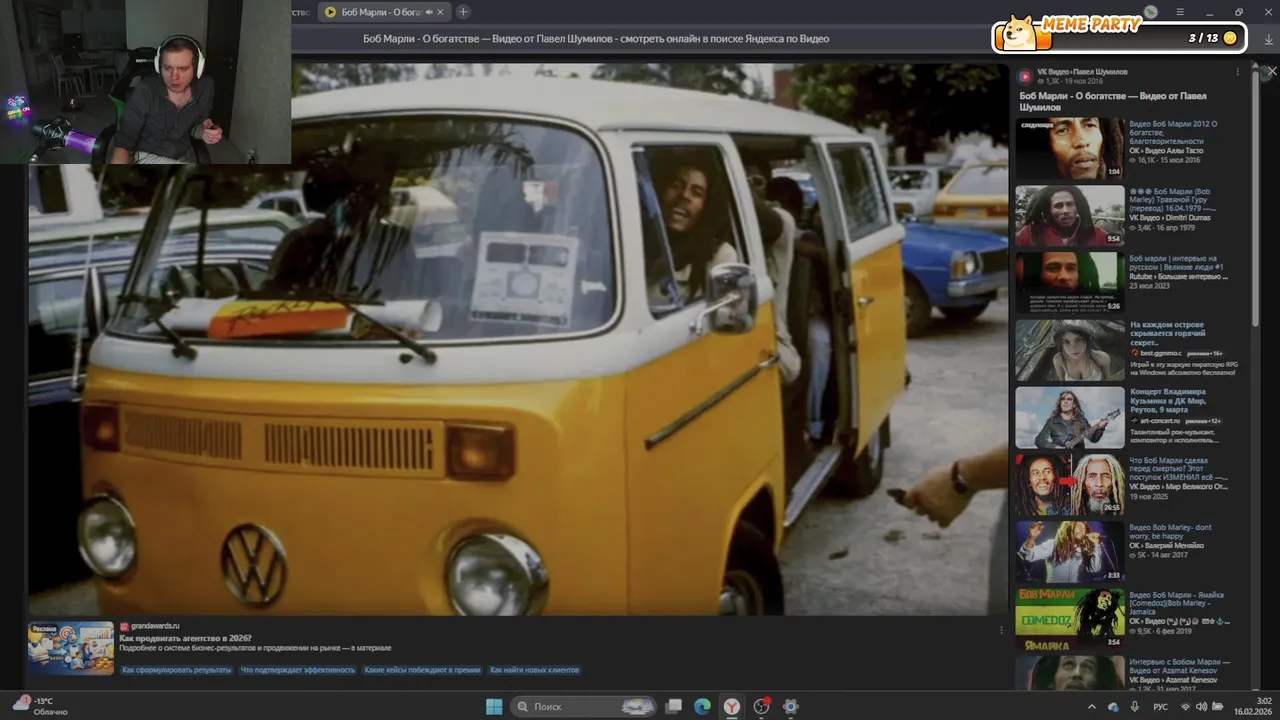The height and width of the screenshot is (720, 1280).
Task: Open Интервью с Бобом Марли thumbnail
Action: 1070,672
